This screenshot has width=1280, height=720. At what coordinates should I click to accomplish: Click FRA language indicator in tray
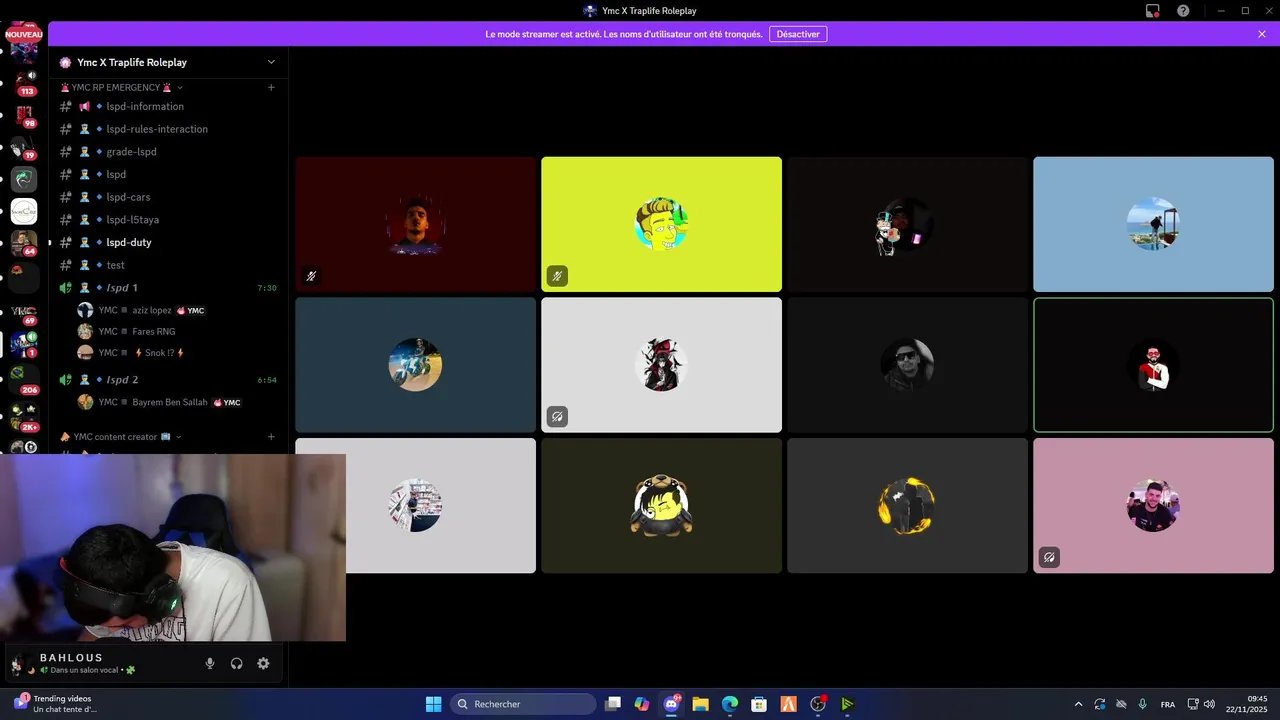click(x=1168, y=704)
